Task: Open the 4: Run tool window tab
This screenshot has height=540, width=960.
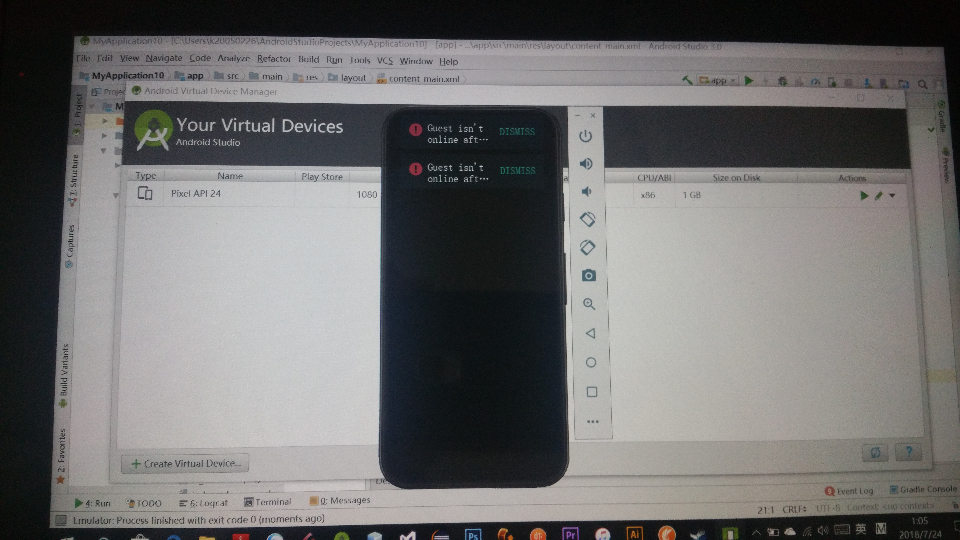Action: [92, 503]
